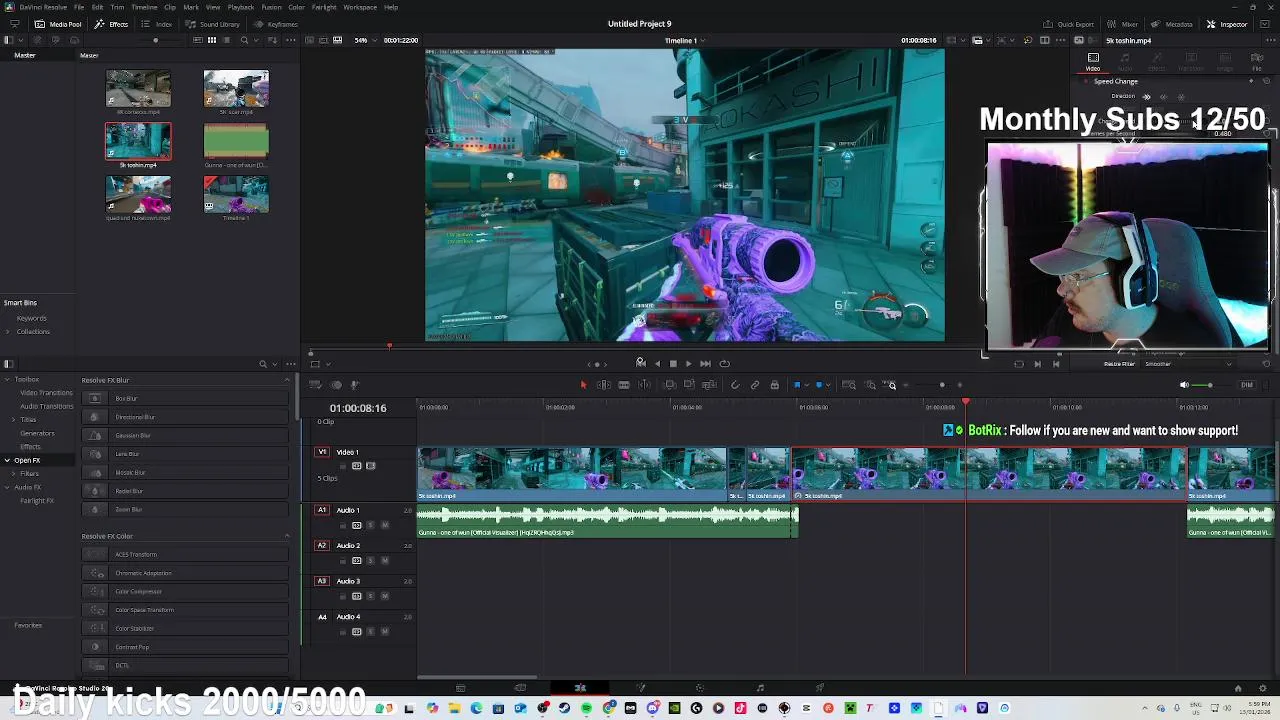Open the Metadata panel
The height and width of the screenshot is (720, 1280).
point(1172,24)
